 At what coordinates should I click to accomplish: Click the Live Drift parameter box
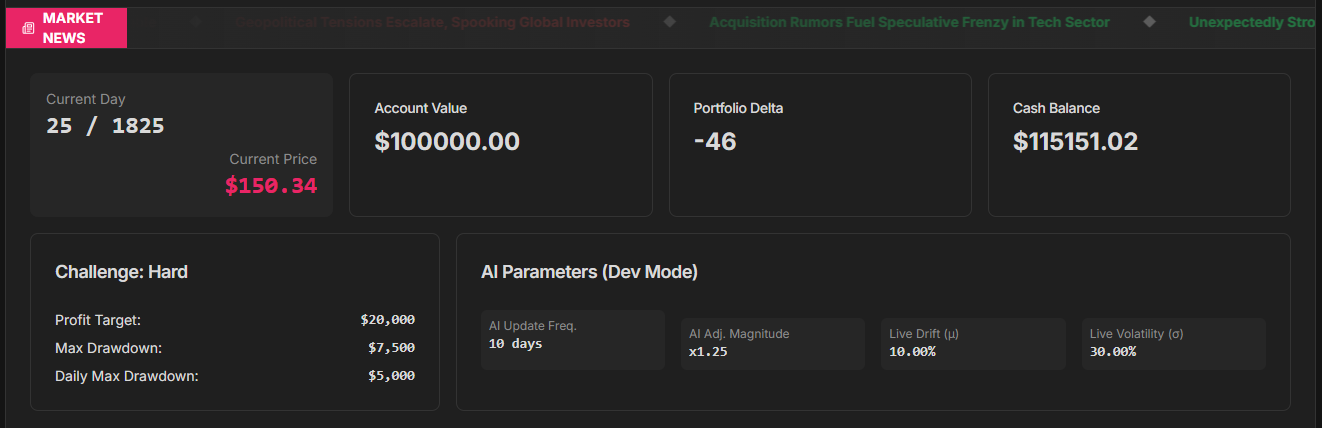[972, 344]
